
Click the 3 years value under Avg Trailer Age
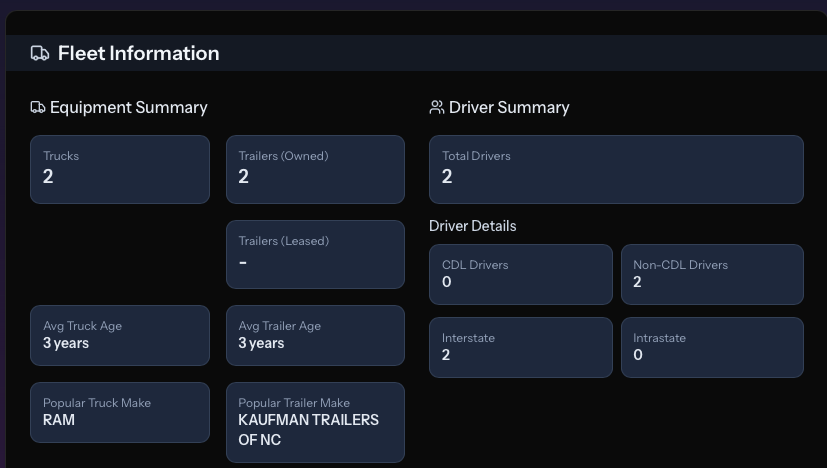[x=261, y=343]
